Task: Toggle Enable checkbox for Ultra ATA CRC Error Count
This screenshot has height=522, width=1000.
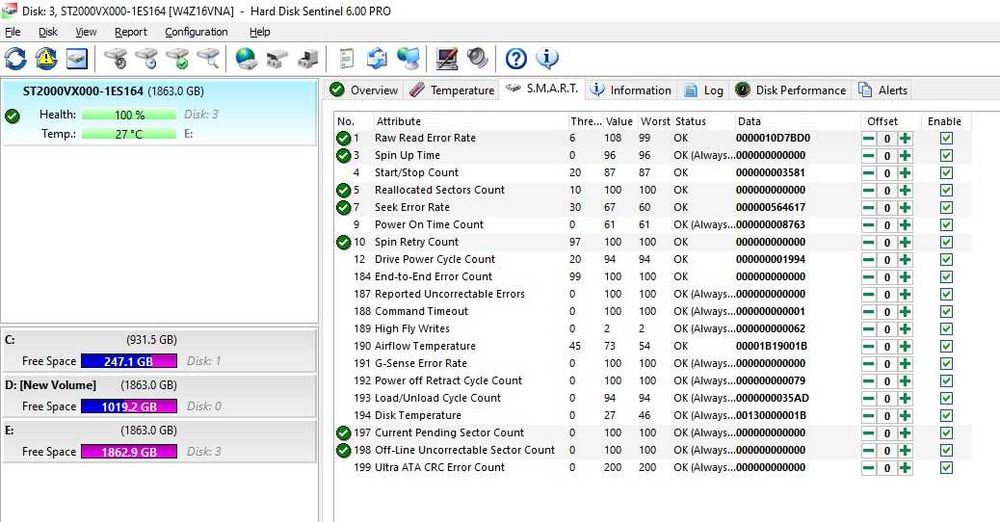Action: [946, 468]
